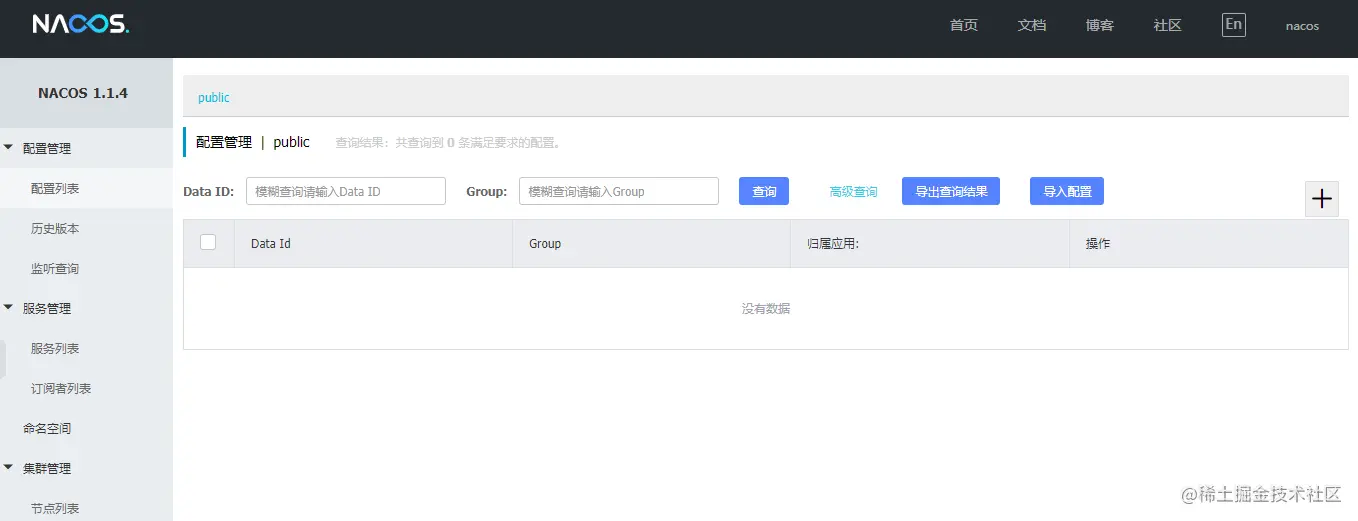This screenshot has height=521, width=1358.
Task: Click the Group column header
Action: [x=651, y=243]
